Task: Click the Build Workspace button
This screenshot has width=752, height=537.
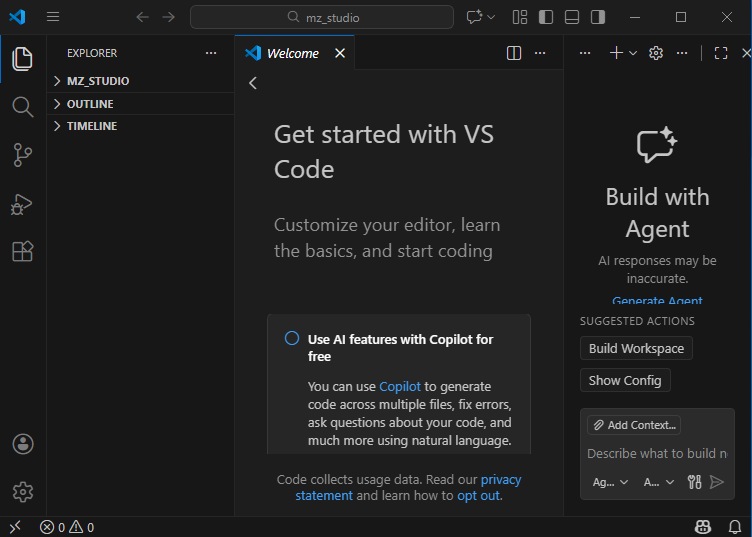Action: pyautogui.click(x=636, y=348)
